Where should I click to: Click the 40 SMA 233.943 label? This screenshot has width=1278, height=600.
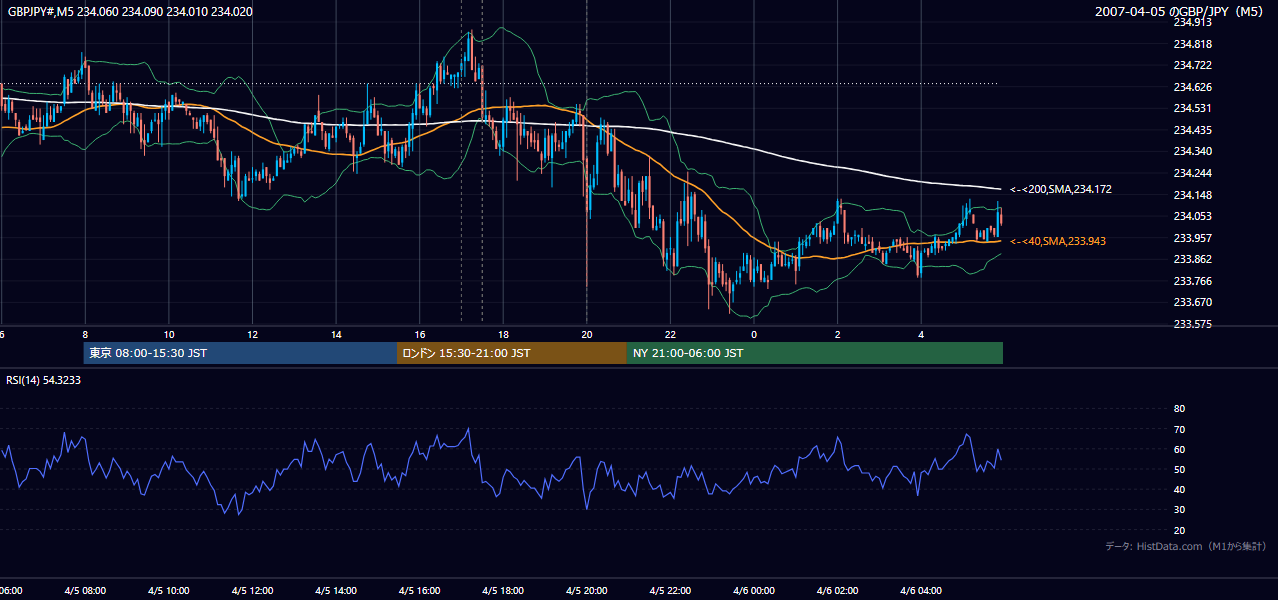click(1058, 241)
